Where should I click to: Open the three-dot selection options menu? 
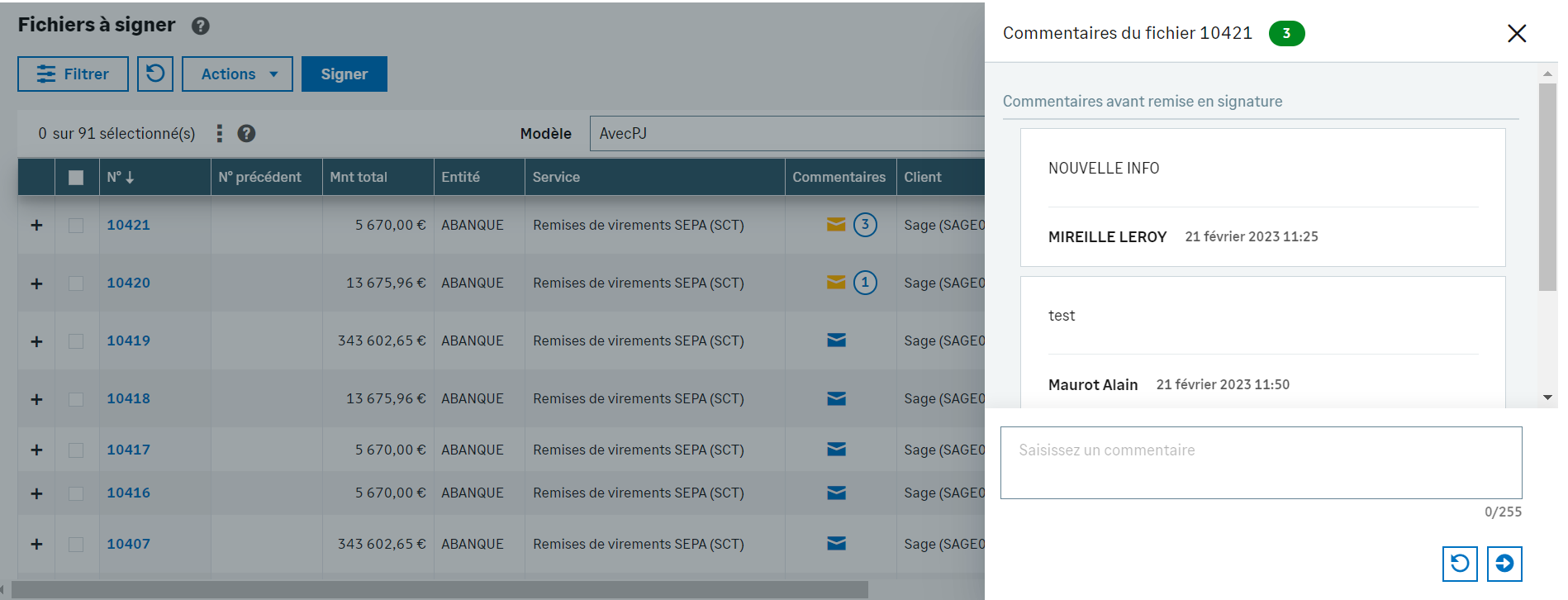click(x=219, y=133)
